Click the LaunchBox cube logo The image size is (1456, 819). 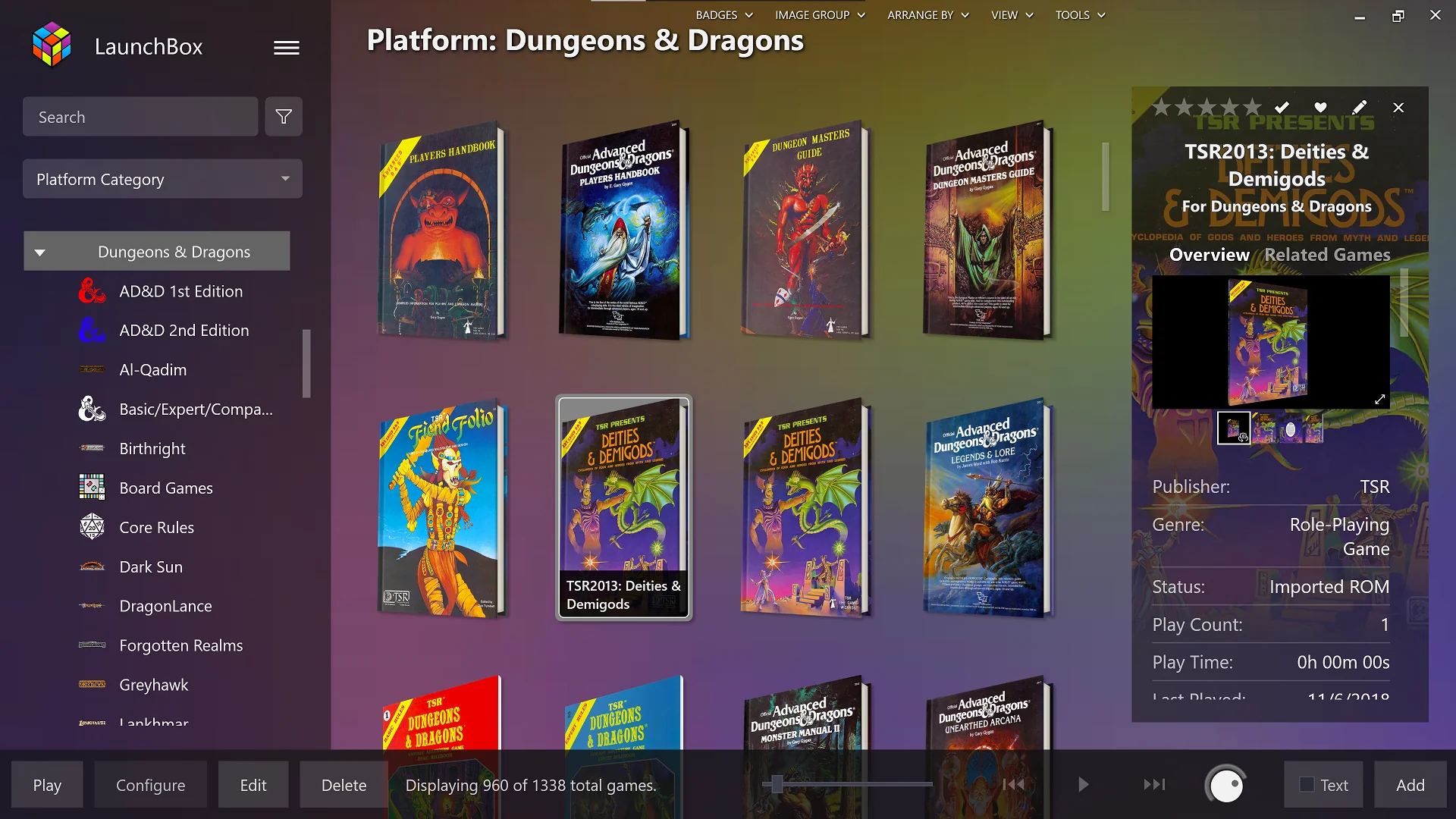(52, 45)
